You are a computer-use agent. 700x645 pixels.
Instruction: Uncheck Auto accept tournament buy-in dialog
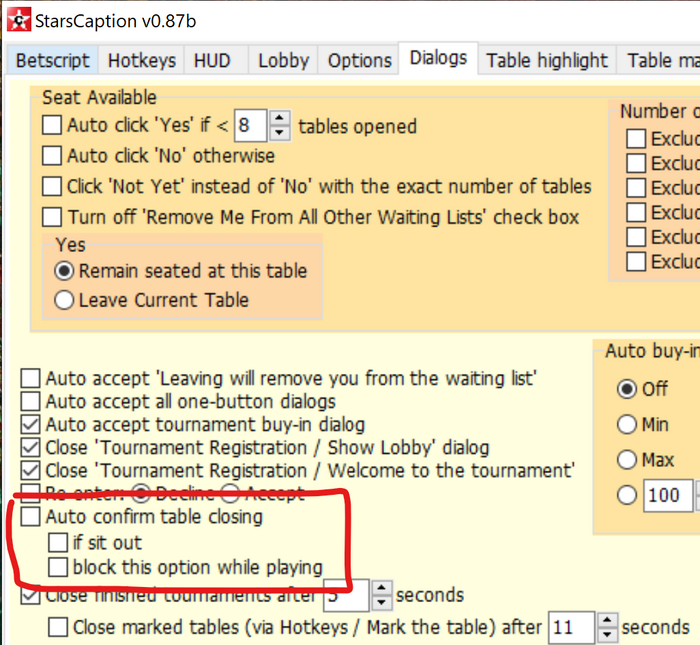[30, 424]
